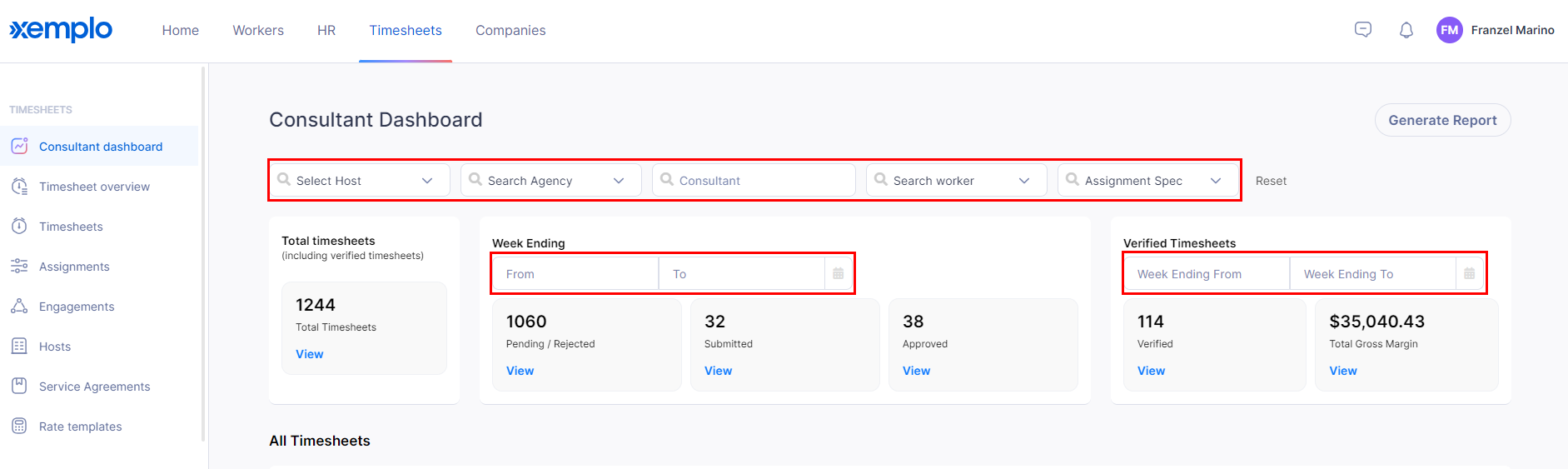Click the Week Ending From field
The width and height of the screenshot is (1568, 469).
(1207, 273)
